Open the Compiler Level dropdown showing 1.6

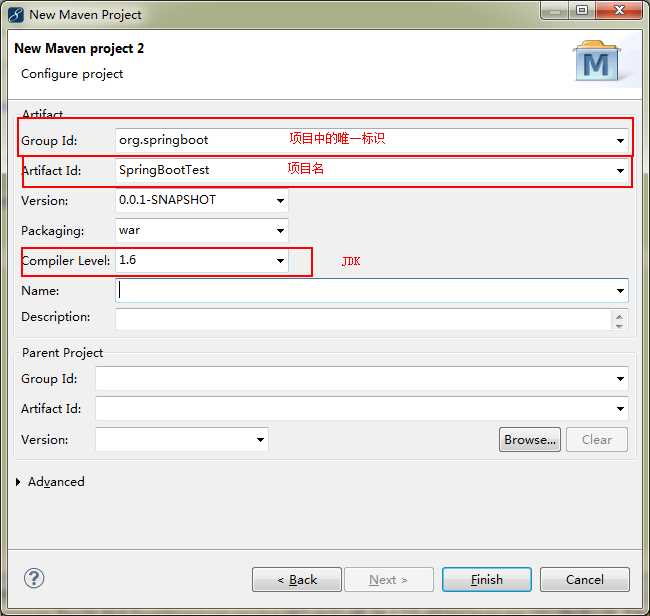(x=280, y=260)
